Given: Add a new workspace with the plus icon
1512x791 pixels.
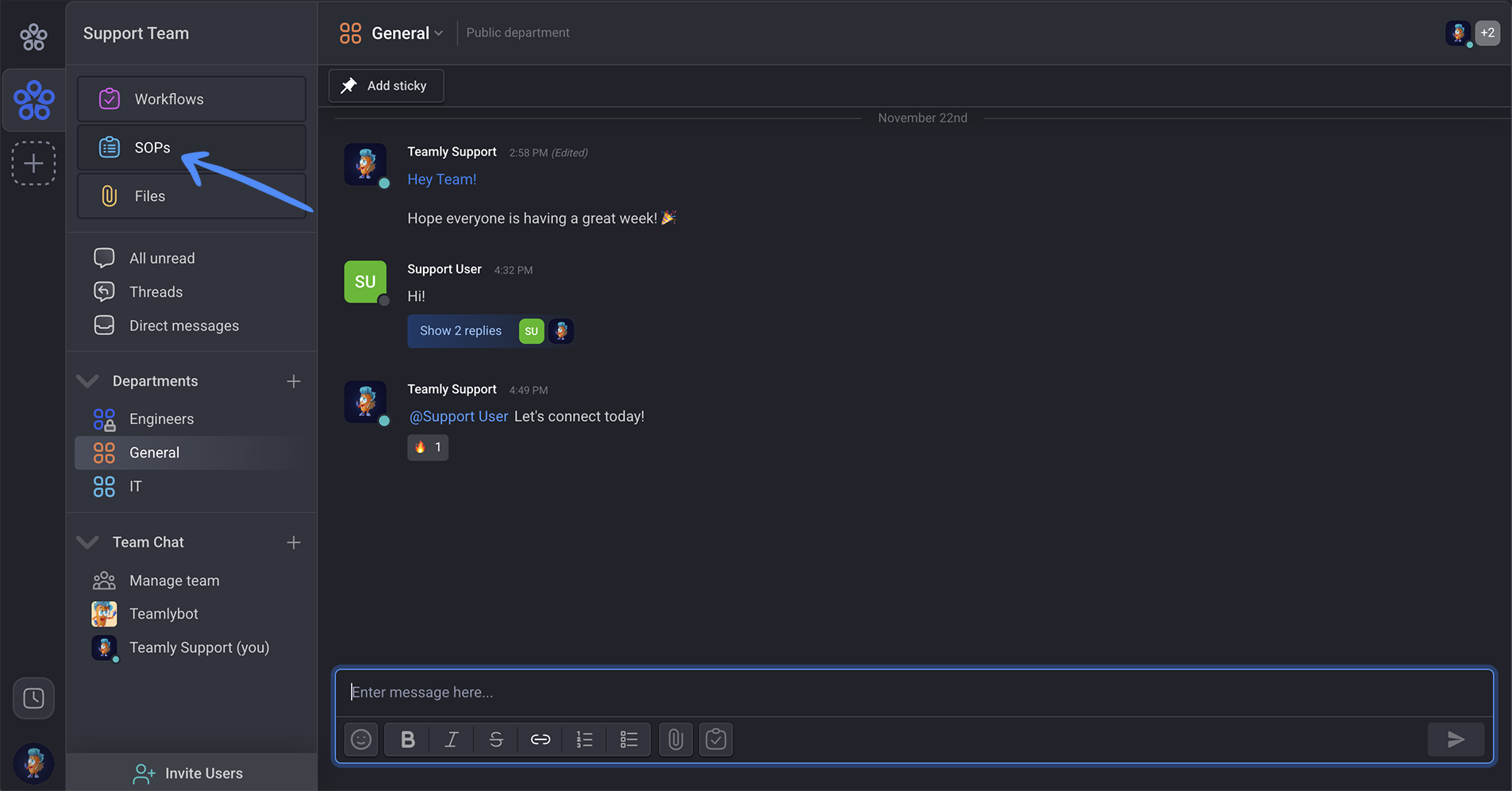Looking at the screenshot, I should tap(33, 164).
